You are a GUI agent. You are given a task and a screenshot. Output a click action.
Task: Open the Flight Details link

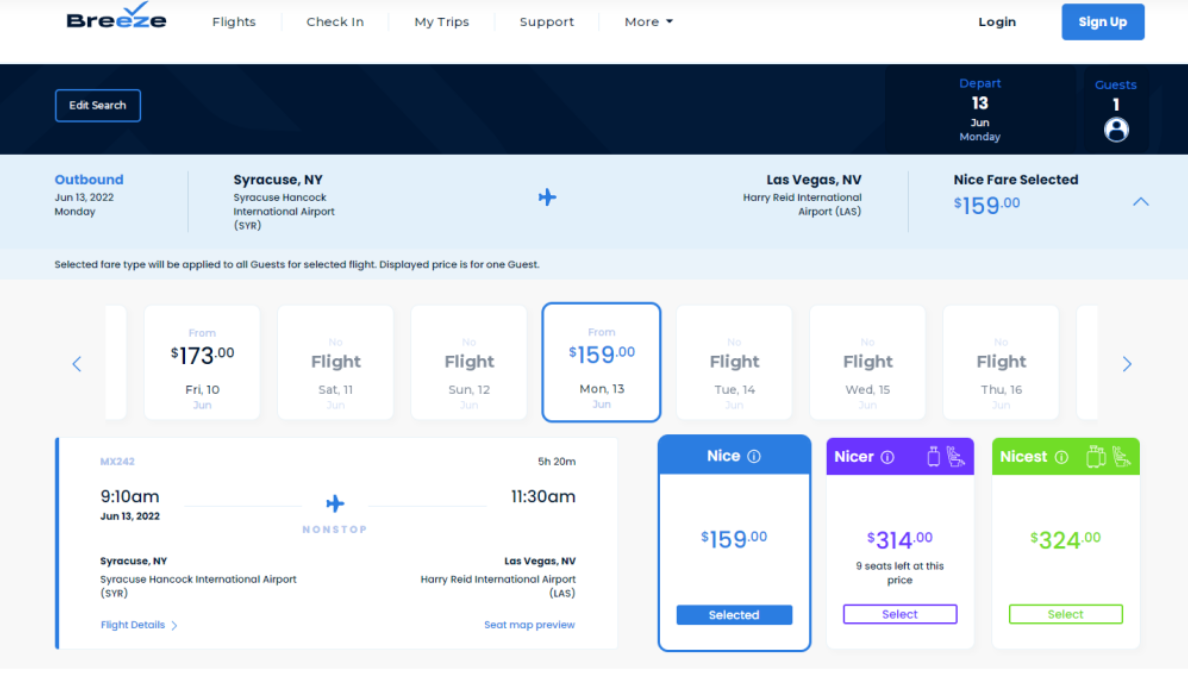pyautogui.click(x=133, y=625)
